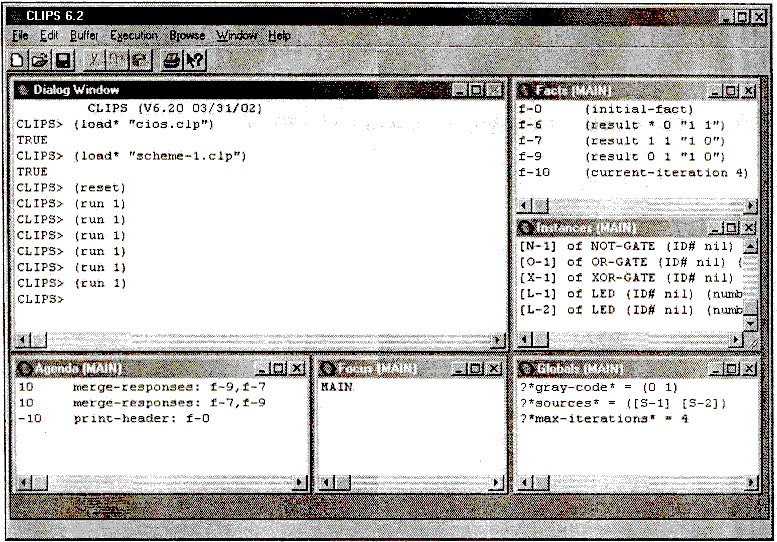The width and height of the screenshot is (777, 542).
Task: Open the Edit menu
Action: (x=49, y=36)
